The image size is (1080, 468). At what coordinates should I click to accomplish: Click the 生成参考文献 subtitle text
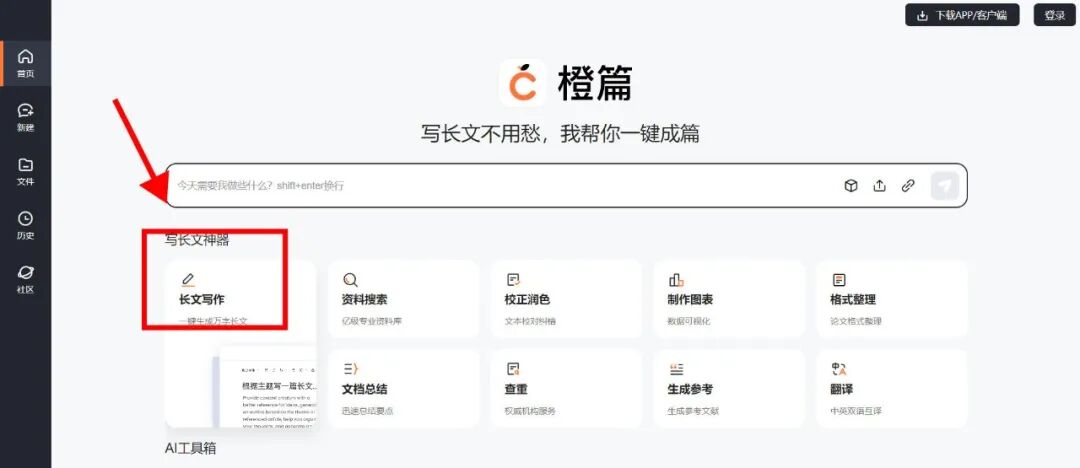pos(693,411)
